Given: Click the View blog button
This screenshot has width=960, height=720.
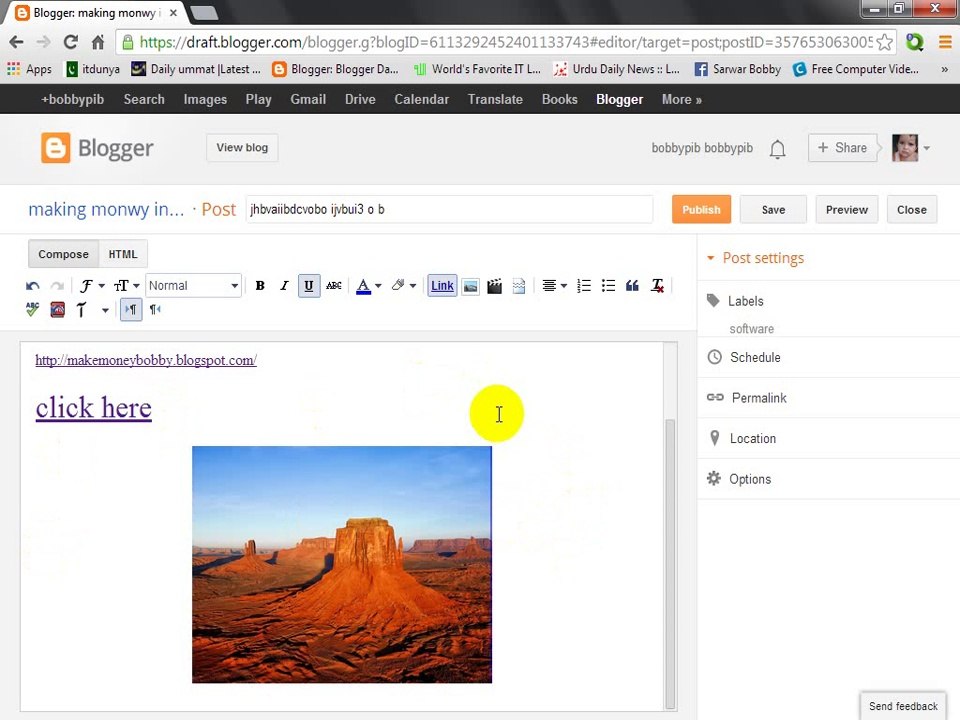Looking at the screenshot, I should pyautogui.click(x=242, y=148).
